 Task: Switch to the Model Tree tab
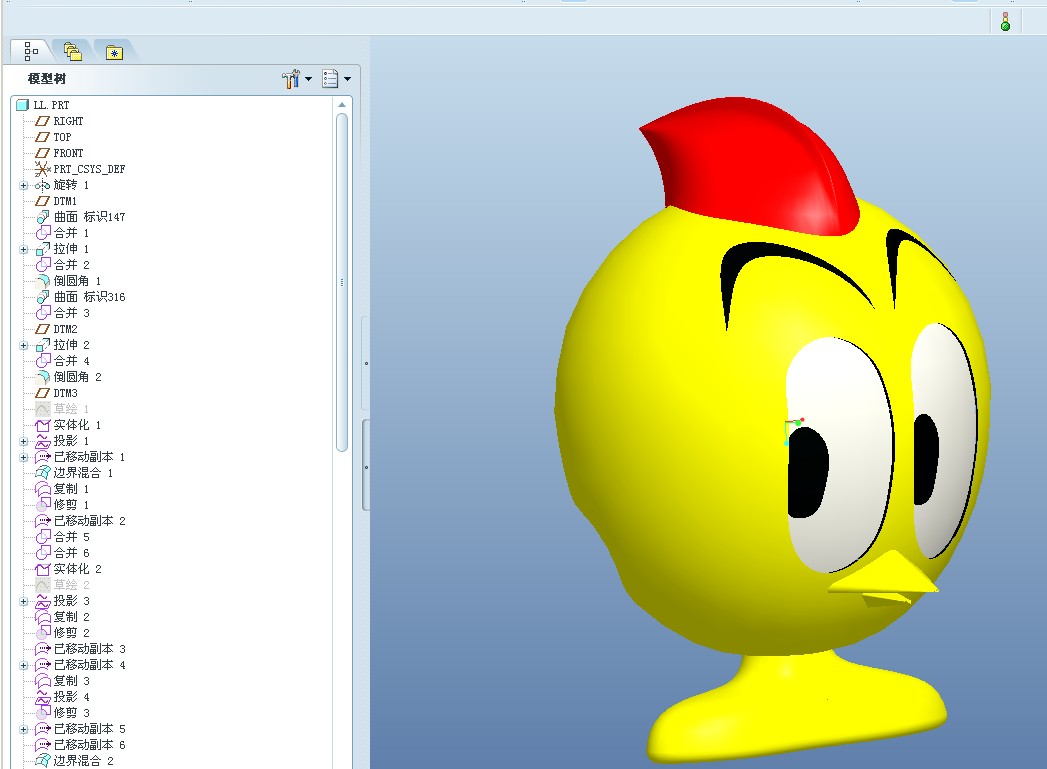point(31,51)
